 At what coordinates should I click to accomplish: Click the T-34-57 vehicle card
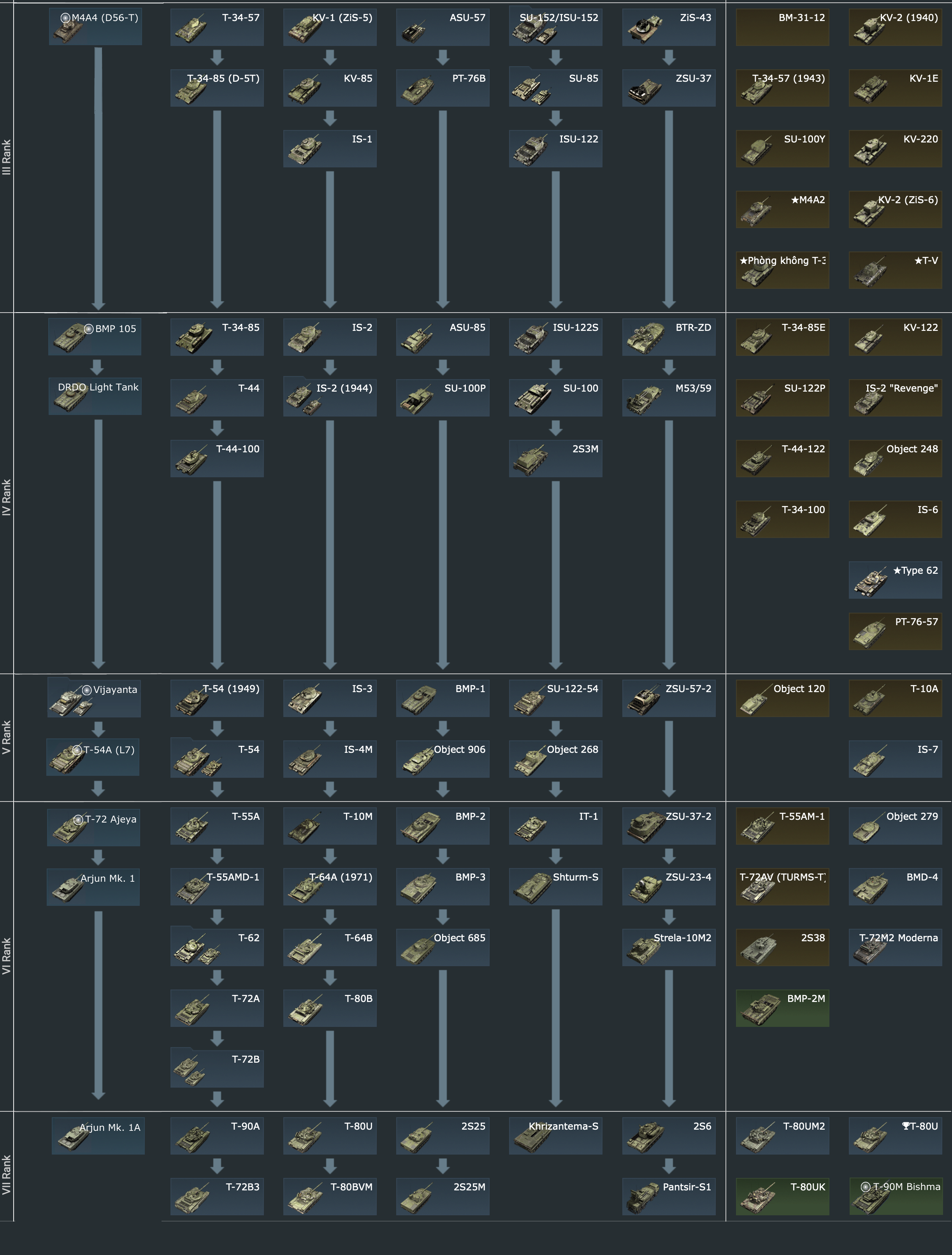click(x=217, y=27)
